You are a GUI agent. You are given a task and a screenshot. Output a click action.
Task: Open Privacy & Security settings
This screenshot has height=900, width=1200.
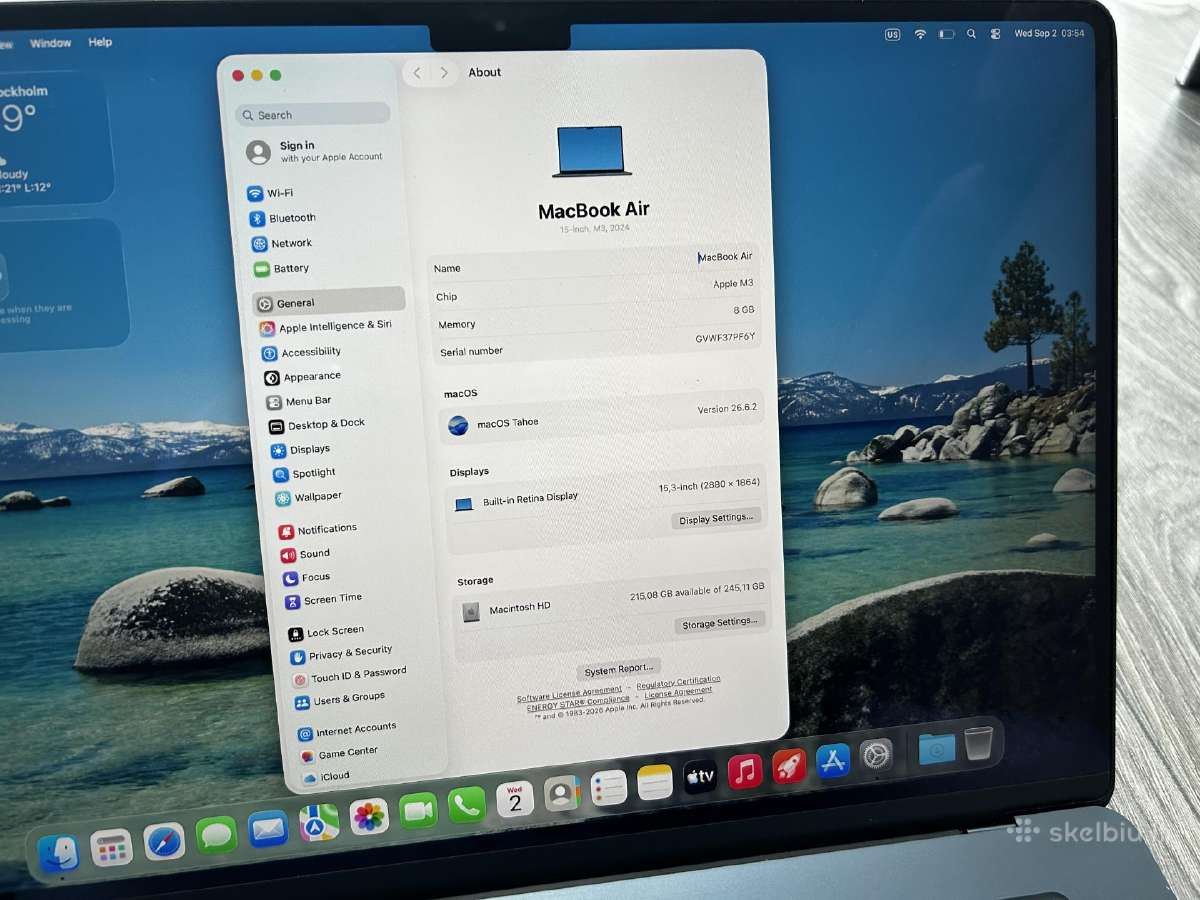341,655
